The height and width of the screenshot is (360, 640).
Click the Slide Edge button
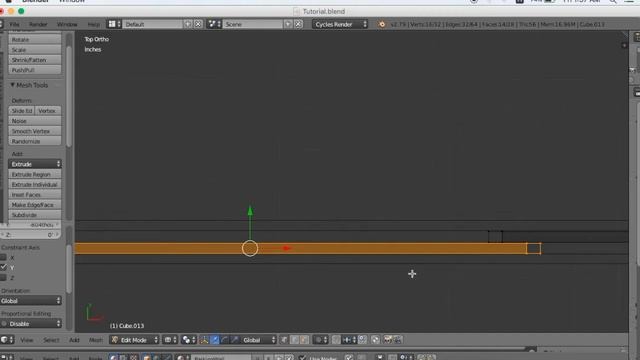(21, 111)
